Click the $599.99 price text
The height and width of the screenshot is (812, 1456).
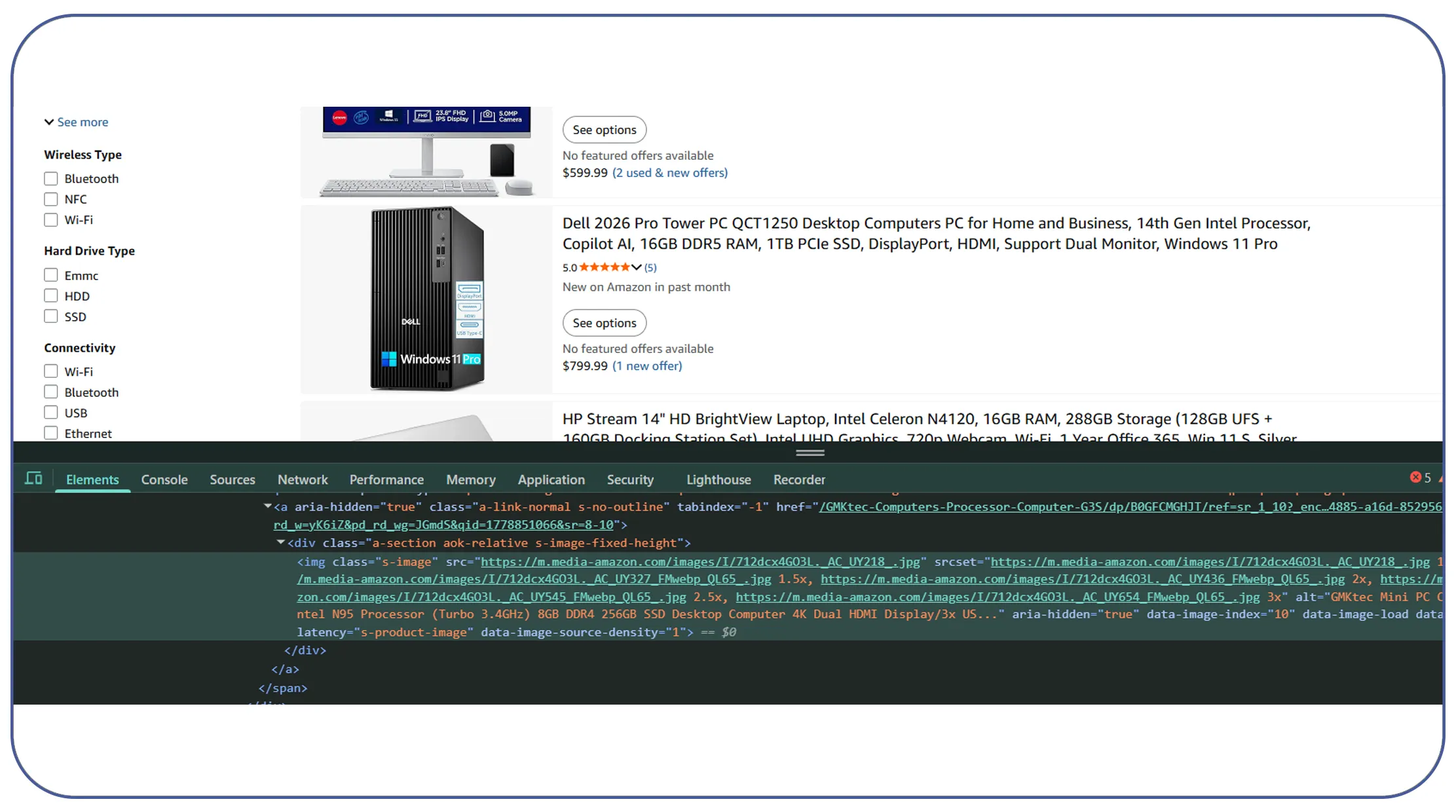click(x=585, y=173)
